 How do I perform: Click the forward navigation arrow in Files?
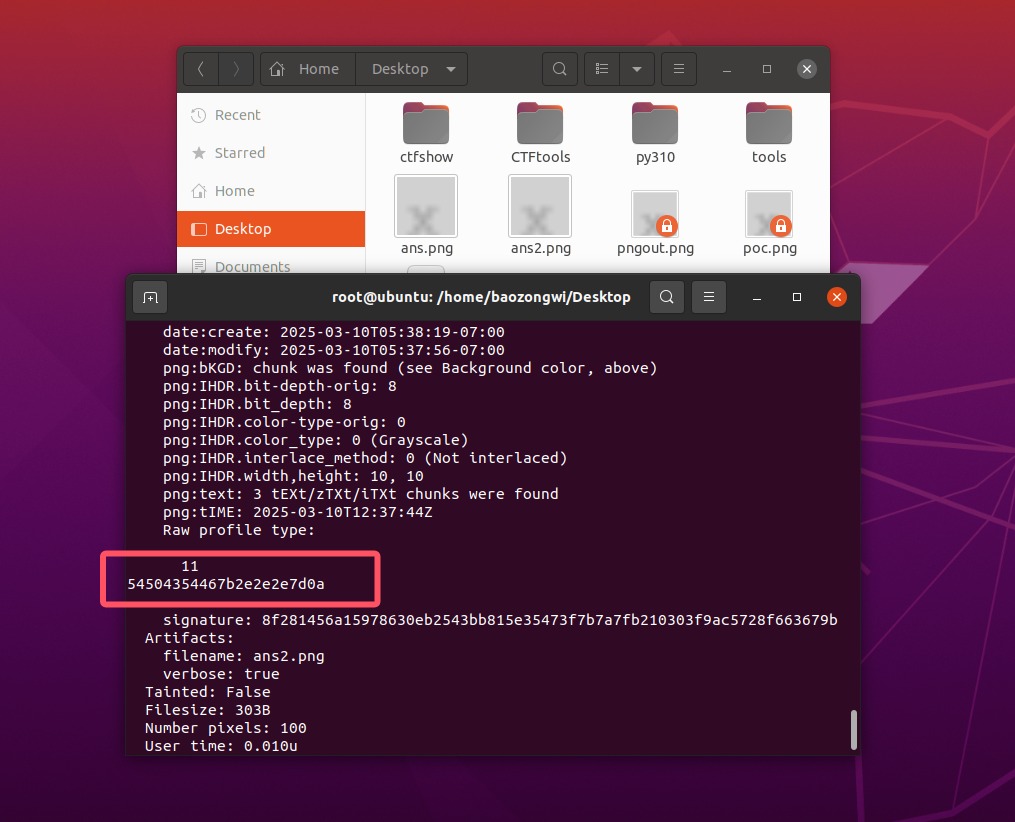click(x=236, y=69)
